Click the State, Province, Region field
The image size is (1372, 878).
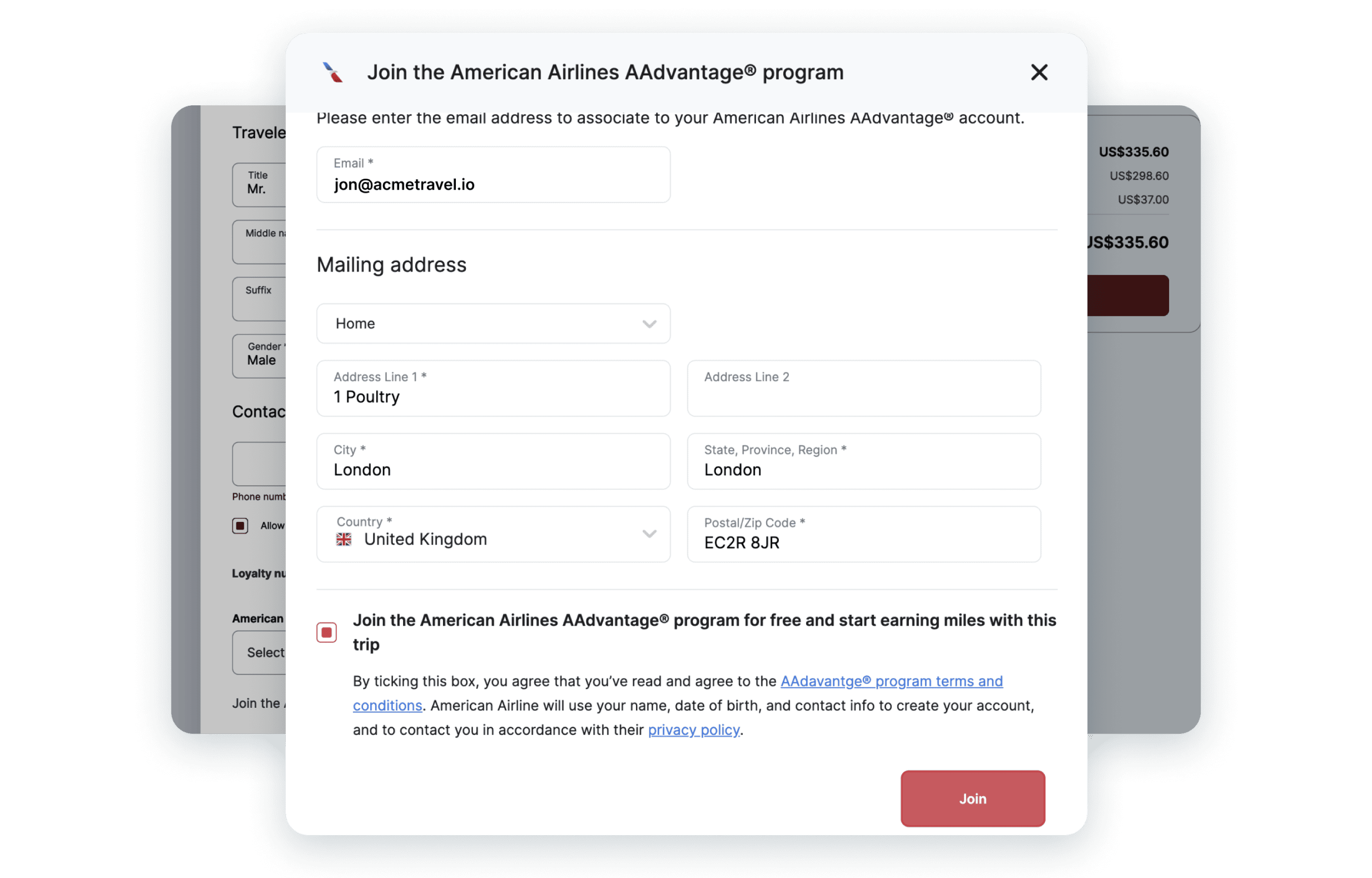(x=863, y=460)
